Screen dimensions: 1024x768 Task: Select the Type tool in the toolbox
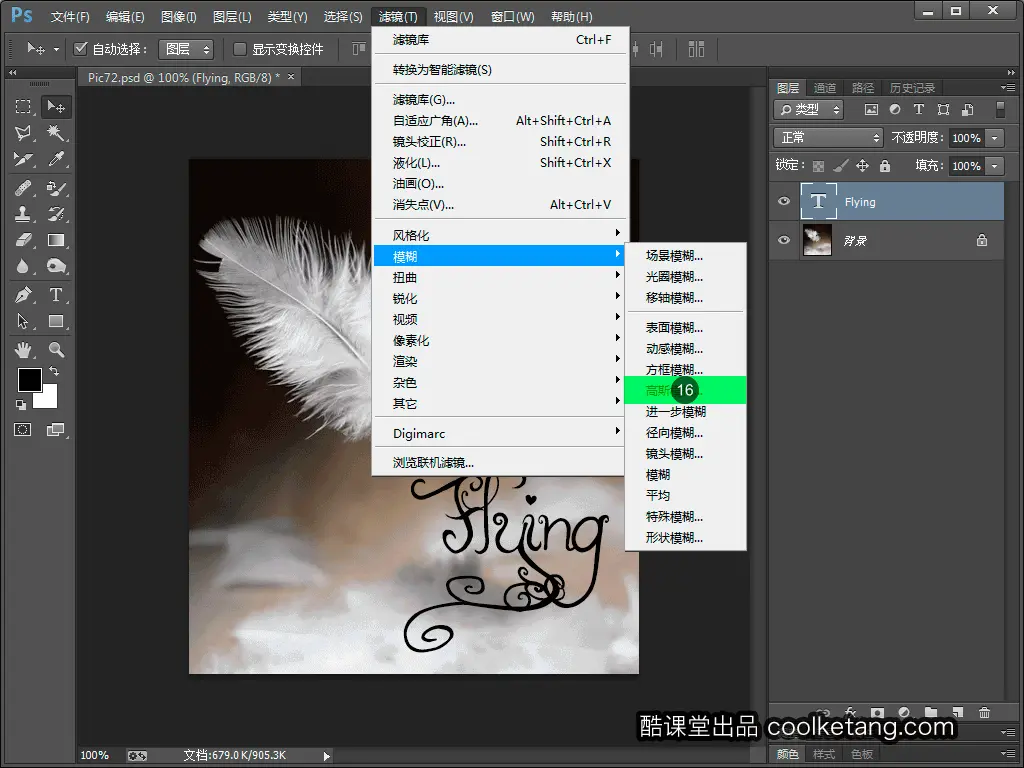tap(56, 295)
